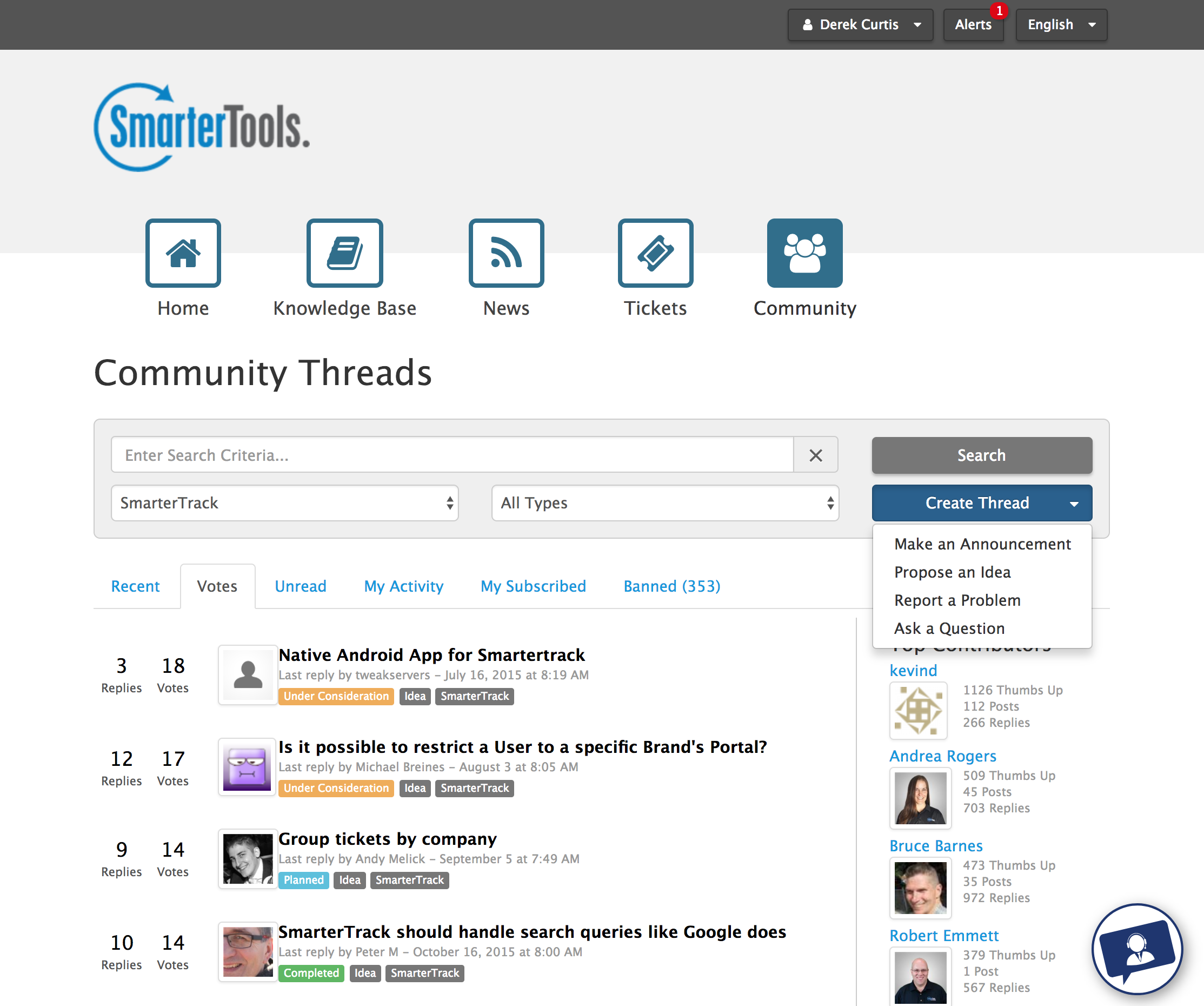The height and width of the screenshot is (1006, 1204).
Task: Click the Search button
Action: point(982,455)
